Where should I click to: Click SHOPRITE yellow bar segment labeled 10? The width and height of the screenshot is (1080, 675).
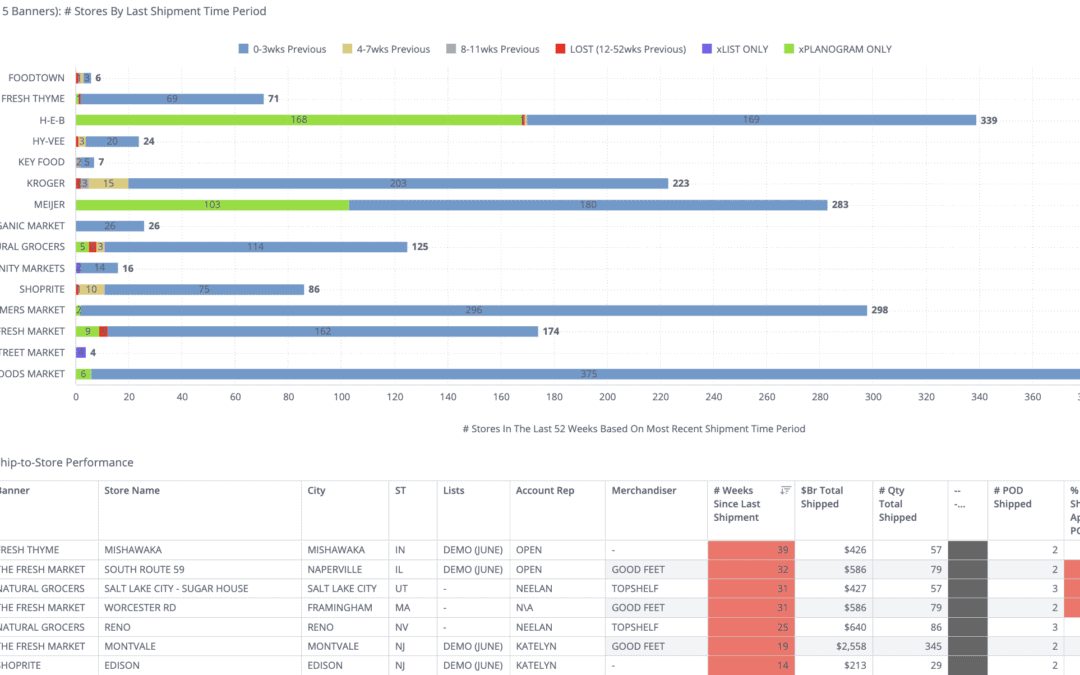point(92,289)
